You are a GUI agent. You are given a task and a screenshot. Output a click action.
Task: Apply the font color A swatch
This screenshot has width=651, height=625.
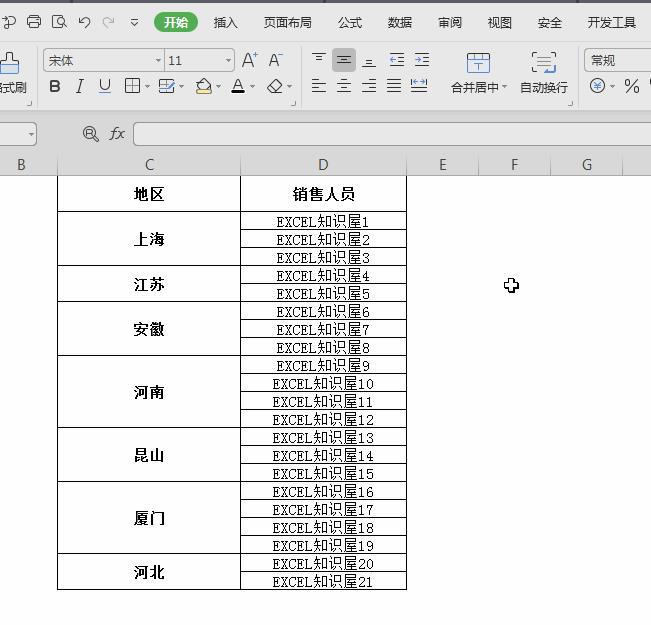point(238,86)
